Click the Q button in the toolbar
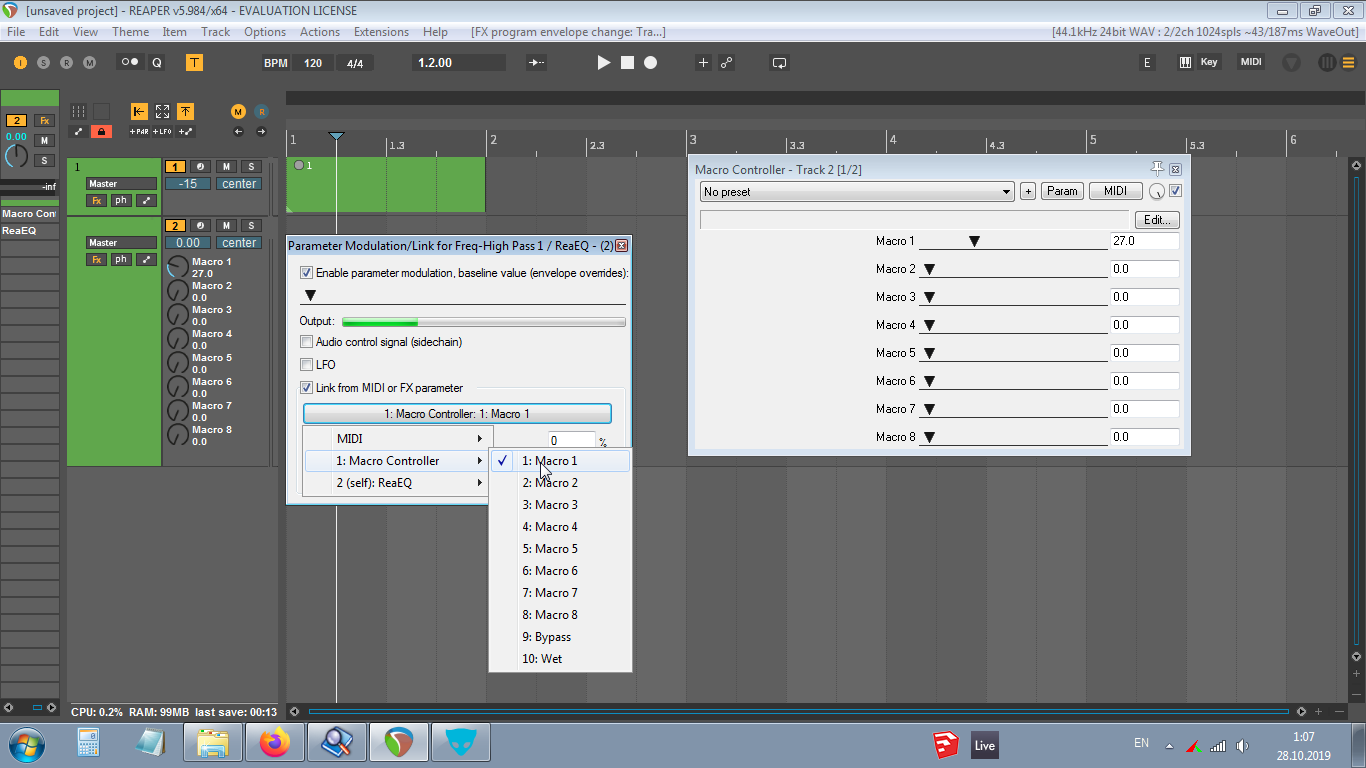The height and width of the screenshot is (768, 1366). tap(157, 62)
